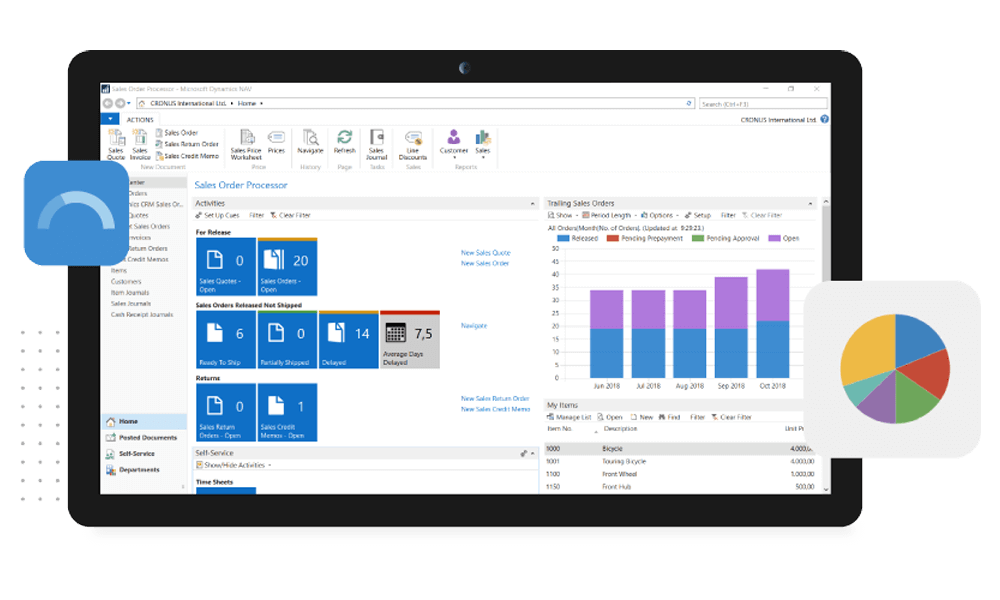Click the Pending Prepayment legend swatch
Screen dimensions: 1000x600
[x=613, y=238]
